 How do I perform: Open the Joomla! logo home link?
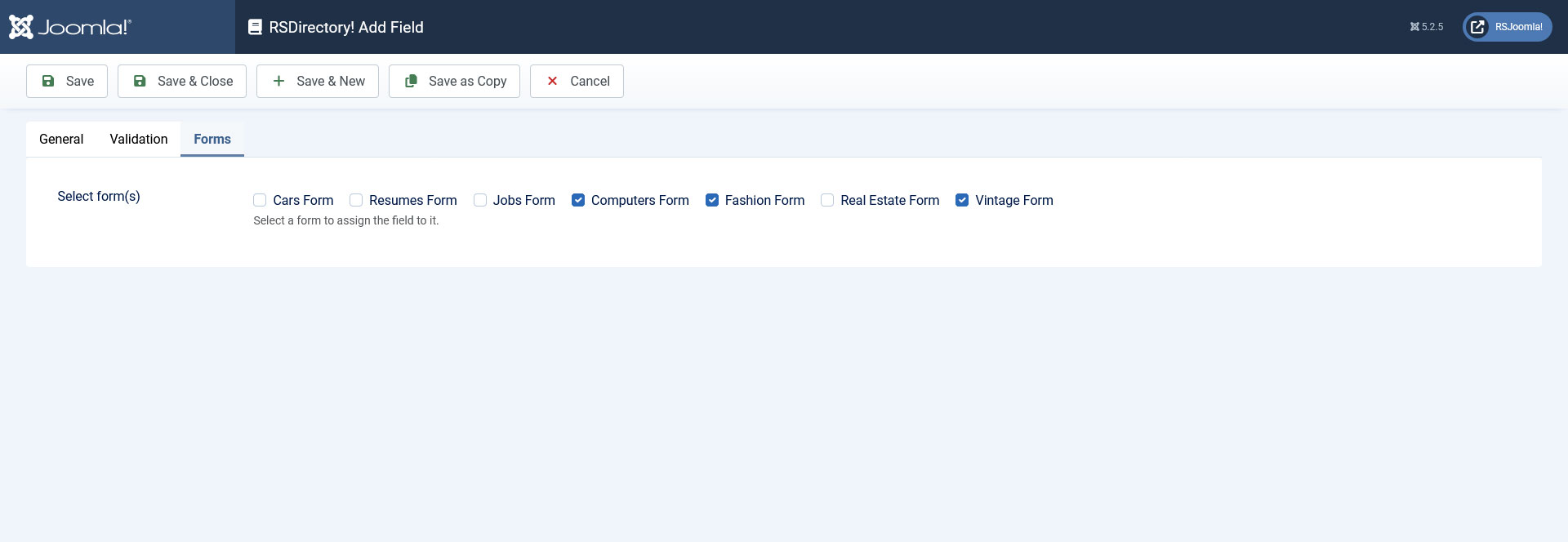[70, 27]
